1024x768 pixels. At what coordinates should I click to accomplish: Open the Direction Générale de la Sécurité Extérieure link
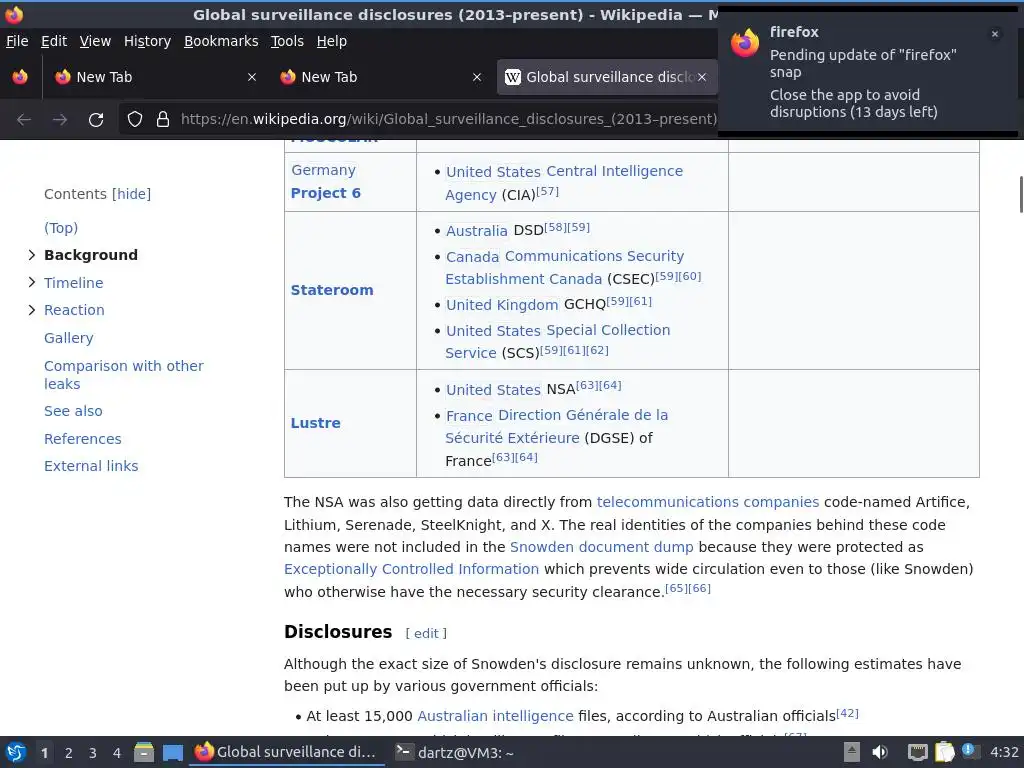[x=556, y=426]
